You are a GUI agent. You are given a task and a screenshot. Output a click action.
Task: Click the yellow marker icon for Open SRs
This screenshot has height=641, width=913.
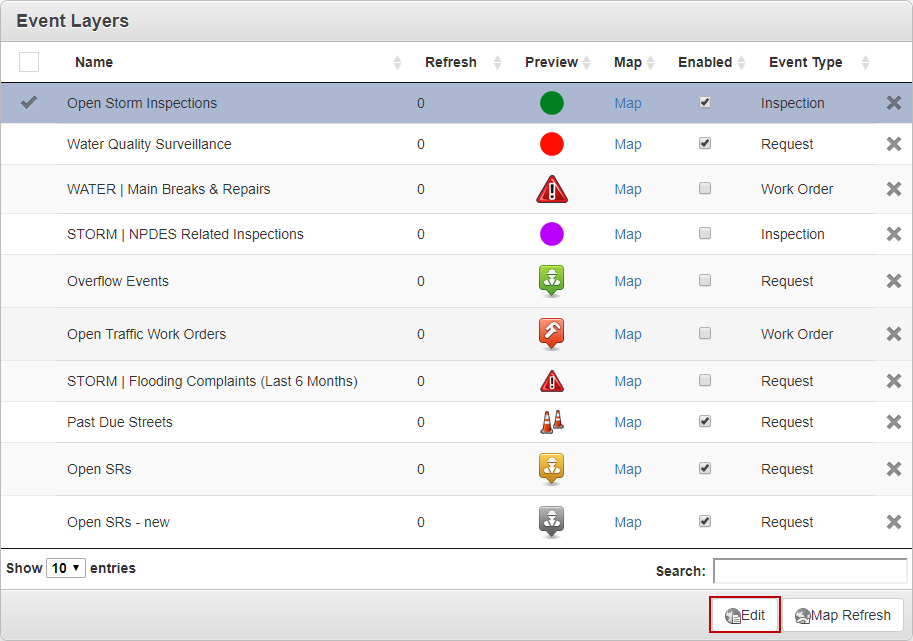click(x=551, y=468)
